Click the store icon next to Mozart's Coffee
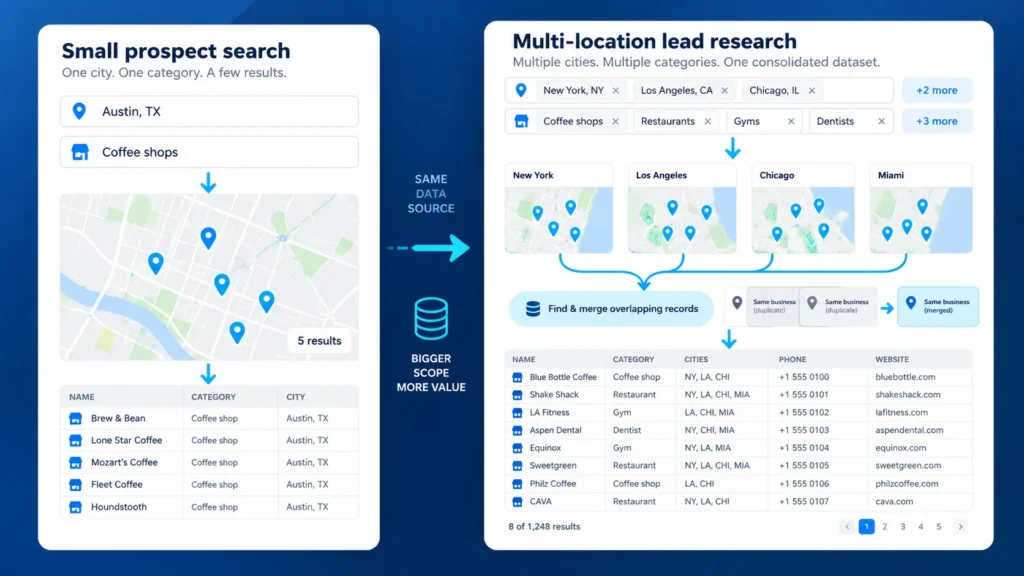The image size is (1024, 576). [x=76, y=463]
